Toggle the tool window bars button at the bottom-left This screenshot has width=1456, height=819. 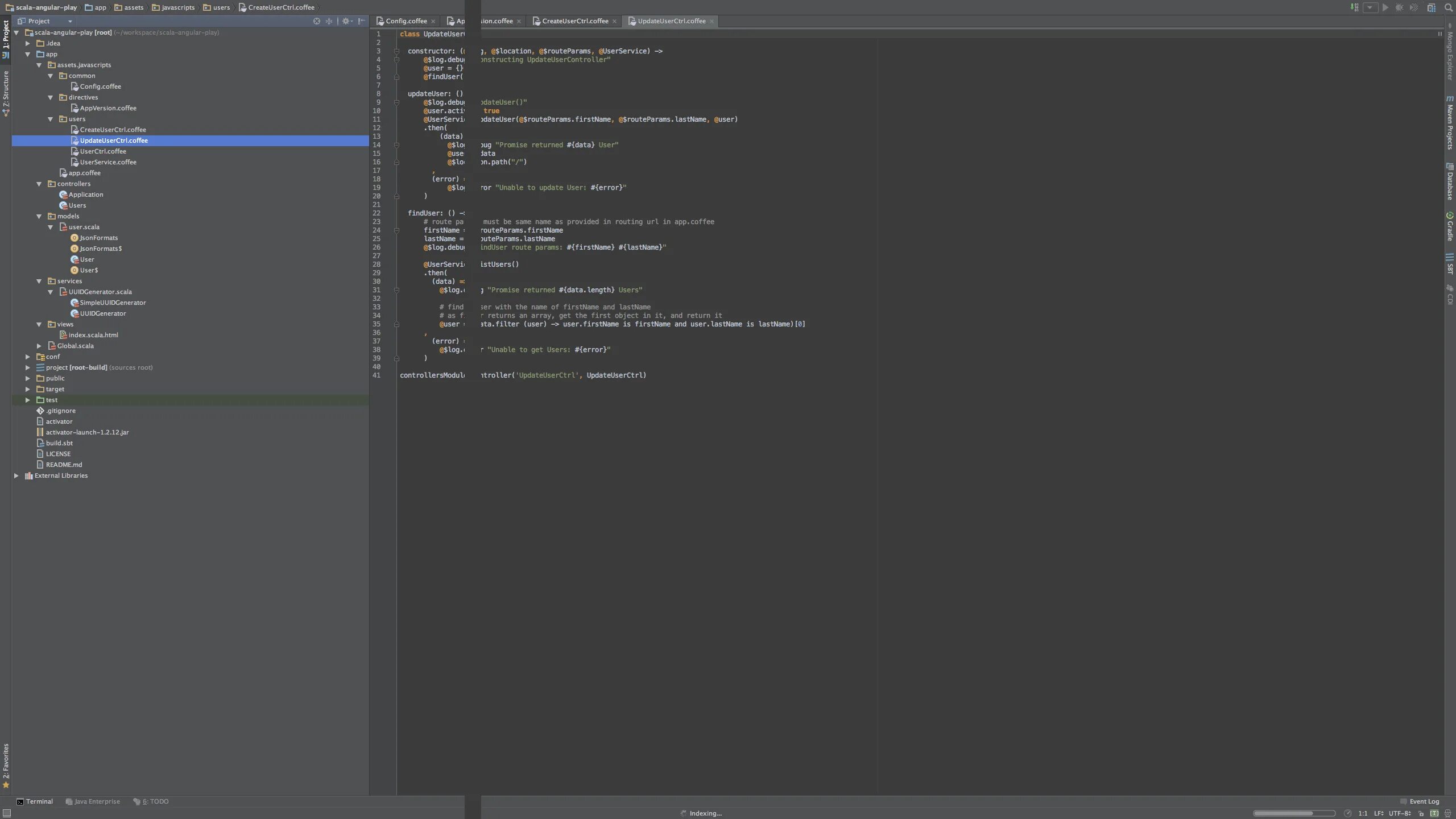6,813
